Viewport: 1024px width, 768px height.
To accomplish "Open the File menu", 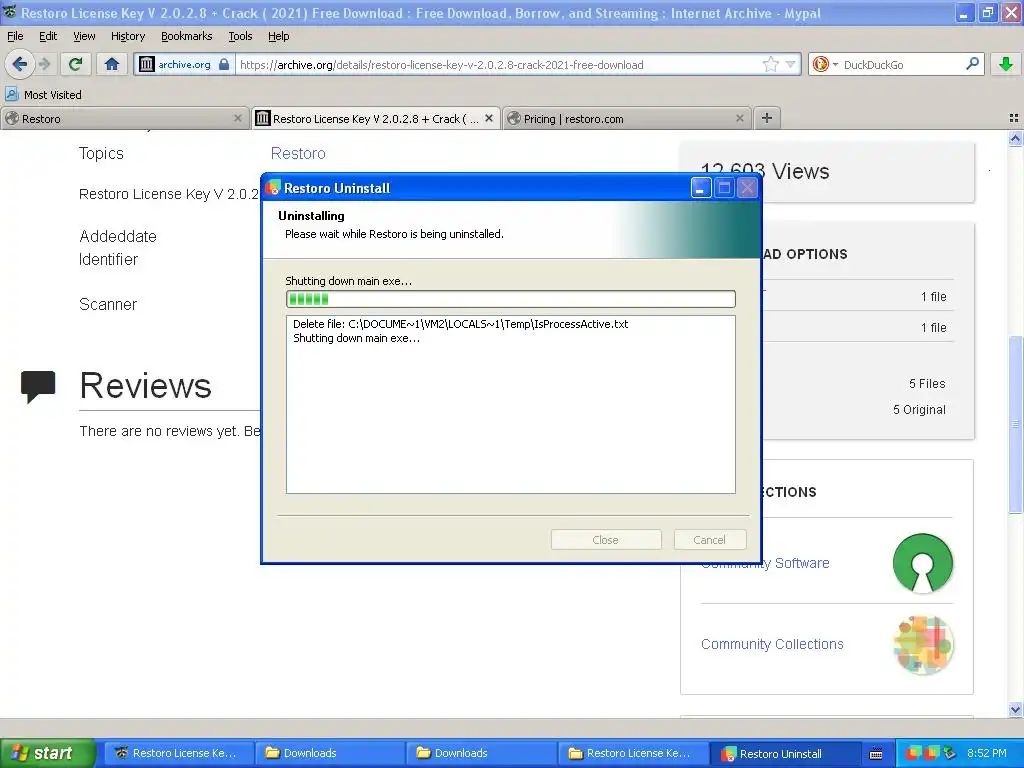I will [x=15, y=36].
